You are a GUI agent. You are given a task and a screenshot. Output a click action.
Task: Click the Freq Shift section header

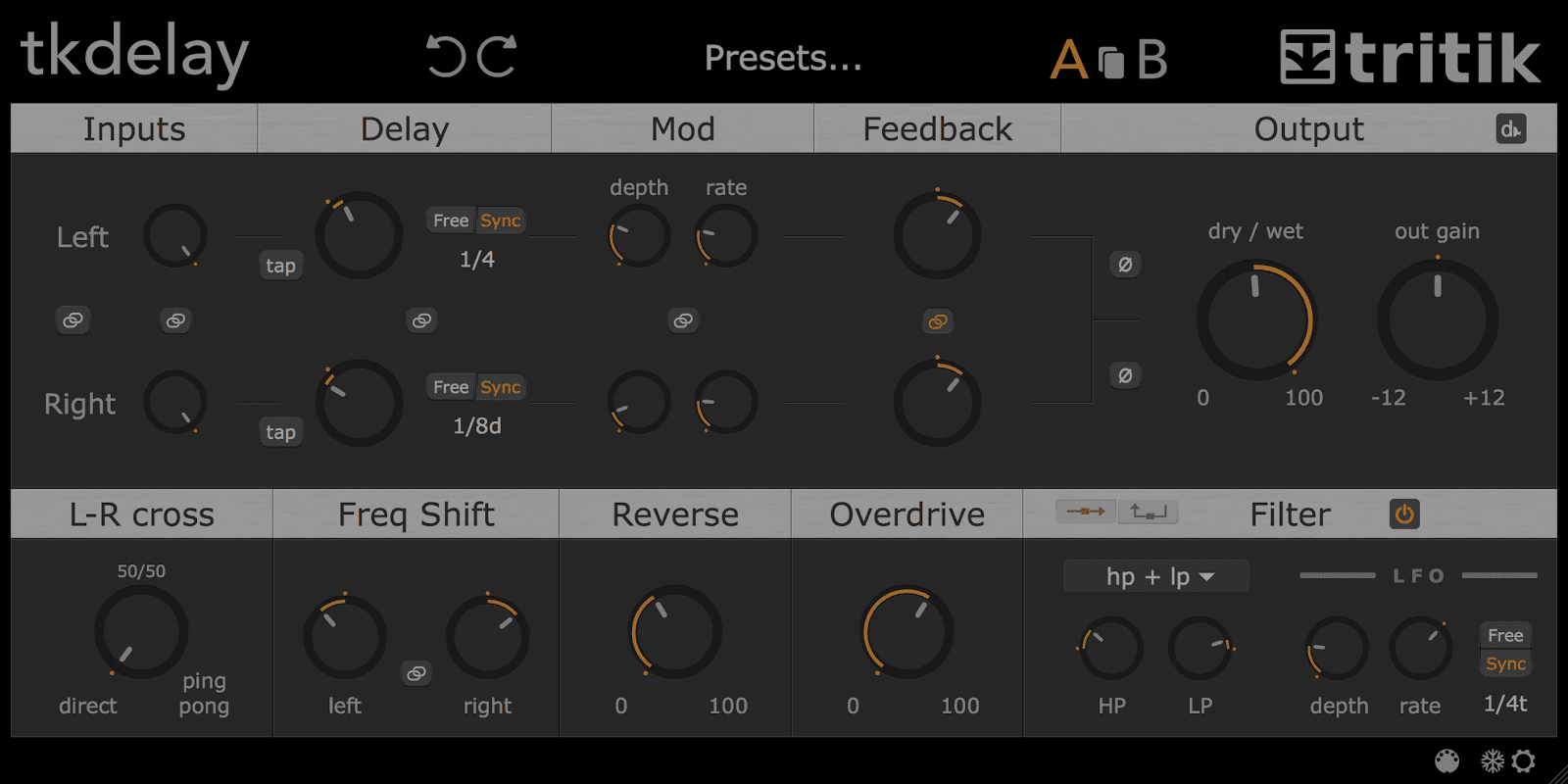416,514
